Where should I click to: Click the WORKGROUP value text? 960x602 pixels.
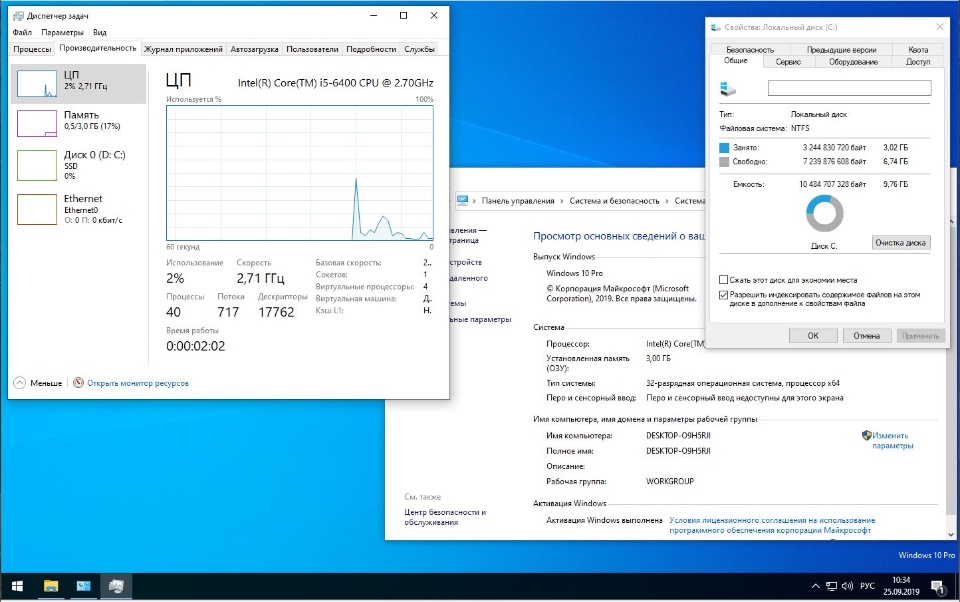[x=670, y=481]
